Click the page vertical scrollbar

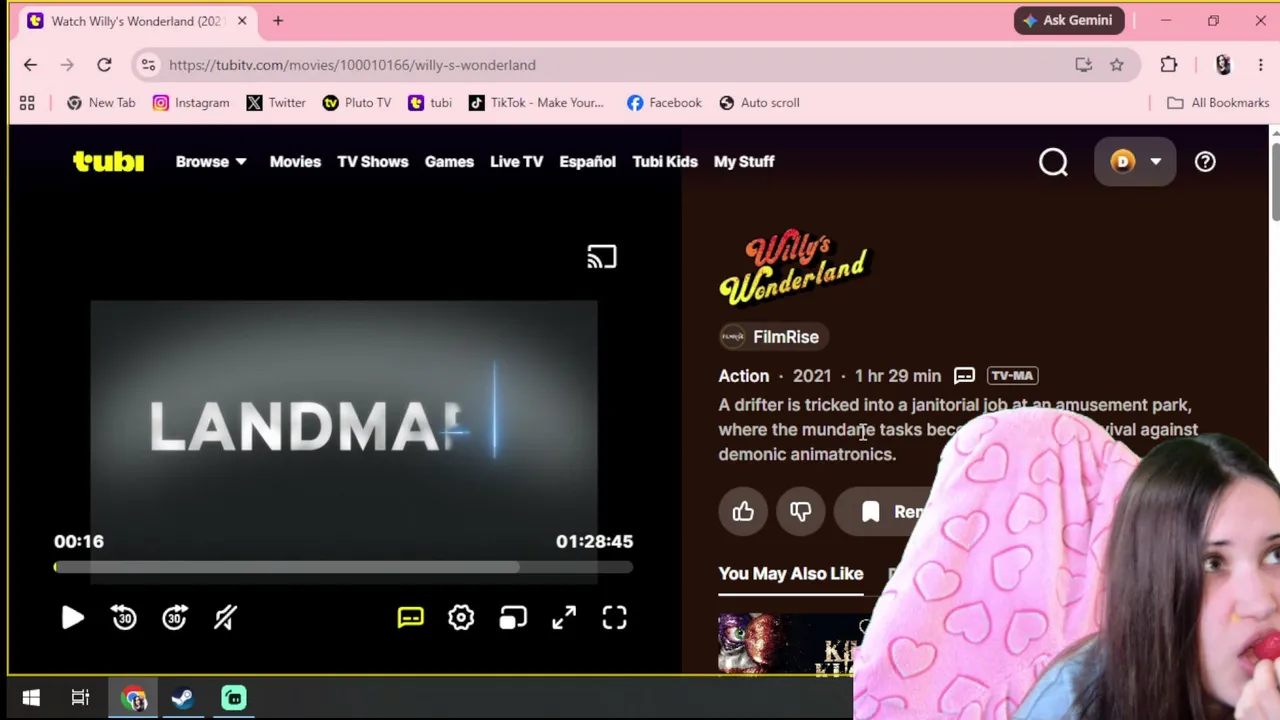click(x=1274, y=182)
